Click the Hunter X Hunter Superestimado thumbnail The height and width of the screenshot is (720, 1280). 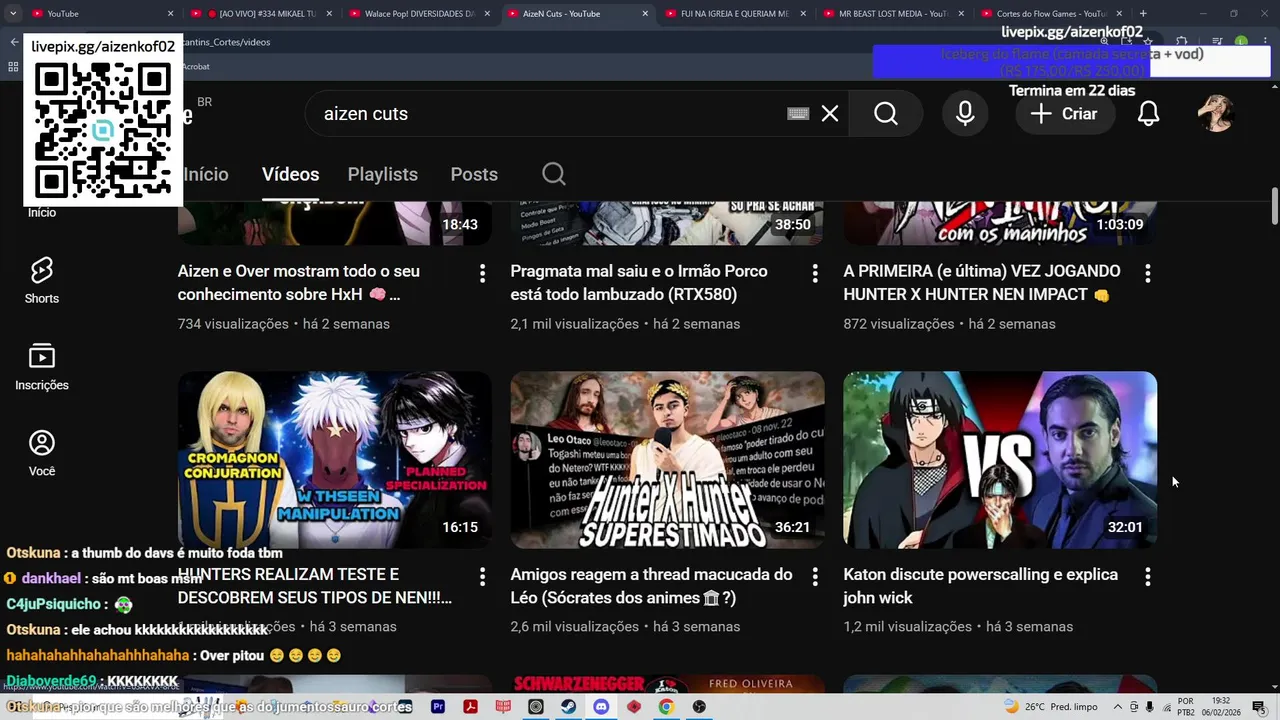pos(667,460)
